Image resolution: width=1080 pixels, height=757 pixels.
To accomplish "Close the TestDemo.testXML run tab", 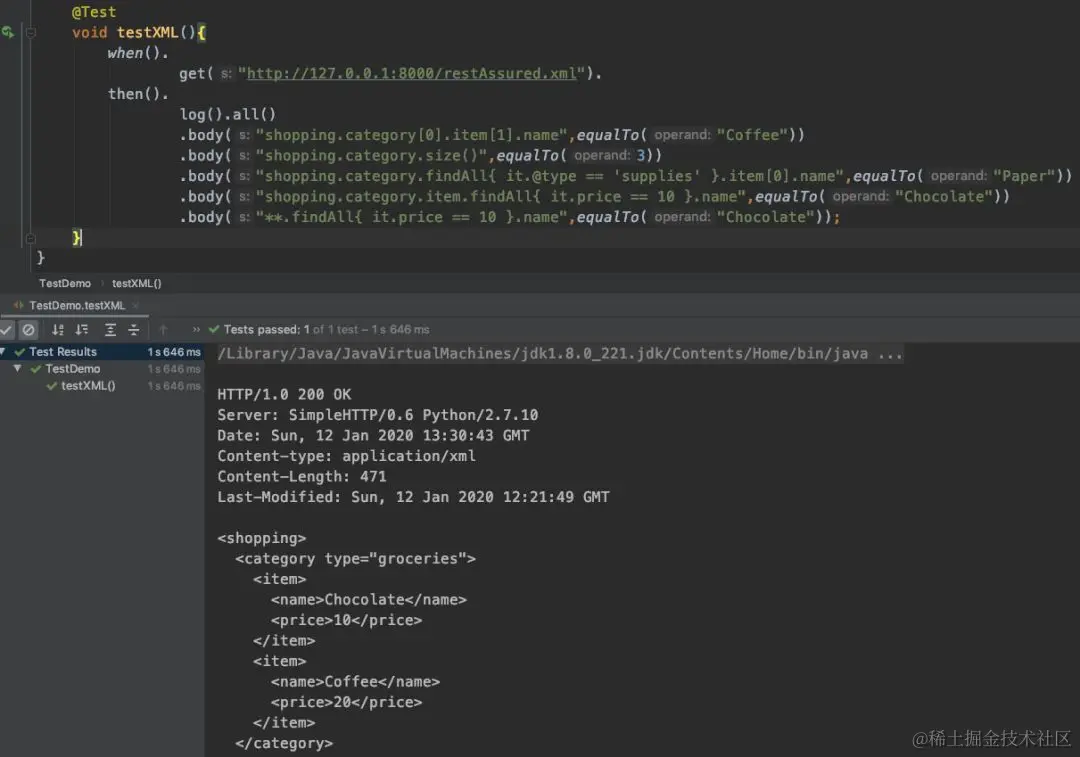I will tap(136, 305).
